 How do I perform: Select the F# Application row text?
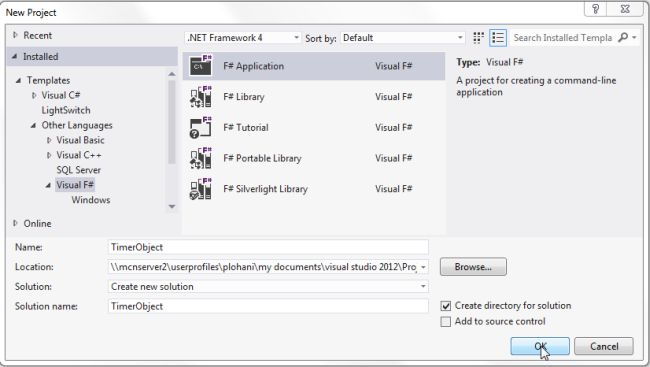tap(253, 66)
